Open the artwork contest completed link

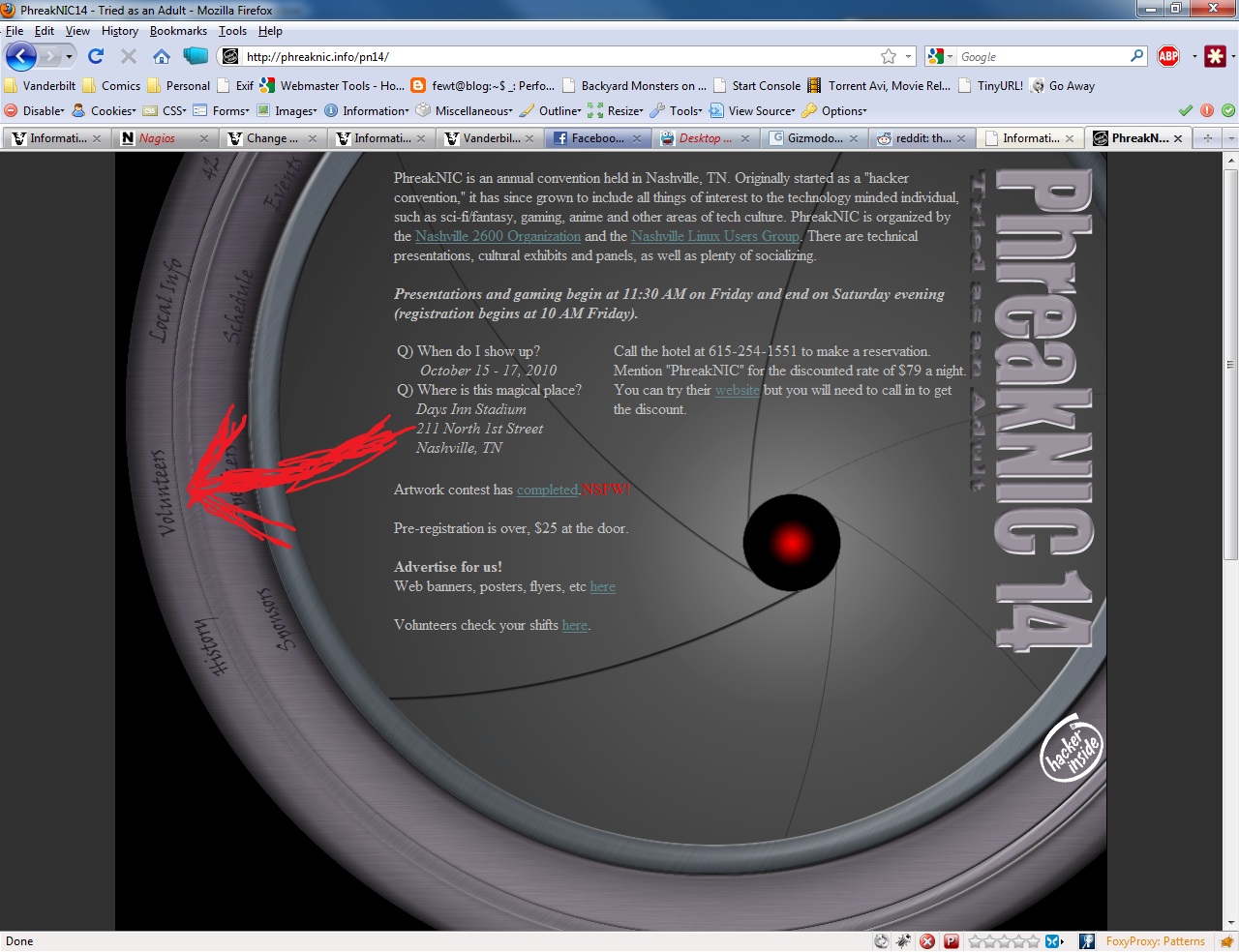(548, 490)
